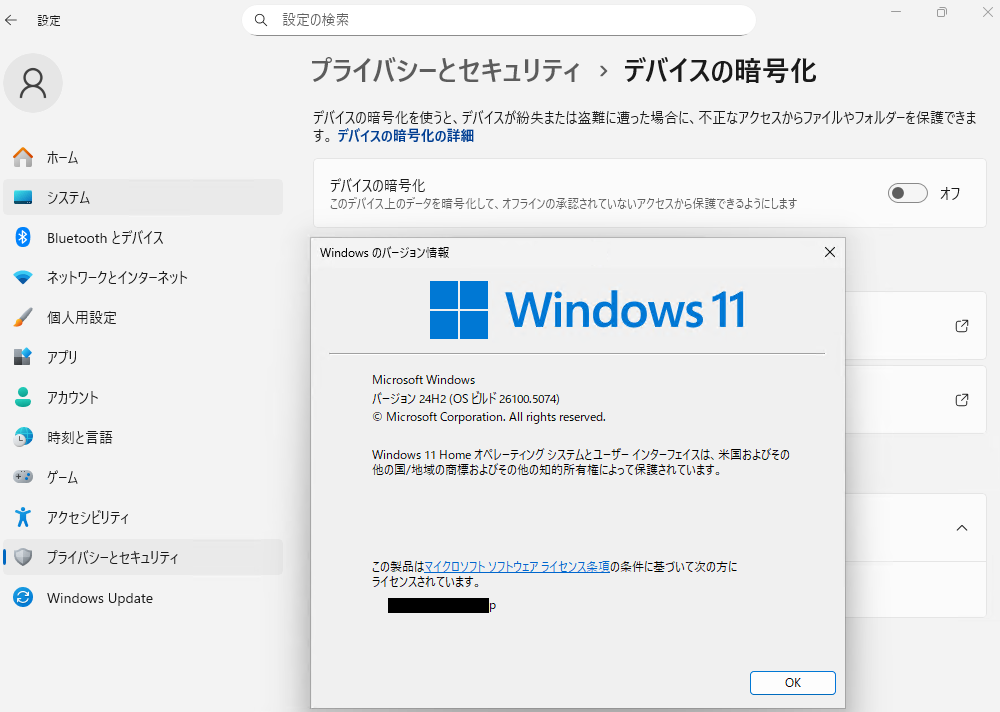This screenshot has width=1000, height=712.
Task: Open Bluetooth とデバイス icon
Action: (23, 238)
